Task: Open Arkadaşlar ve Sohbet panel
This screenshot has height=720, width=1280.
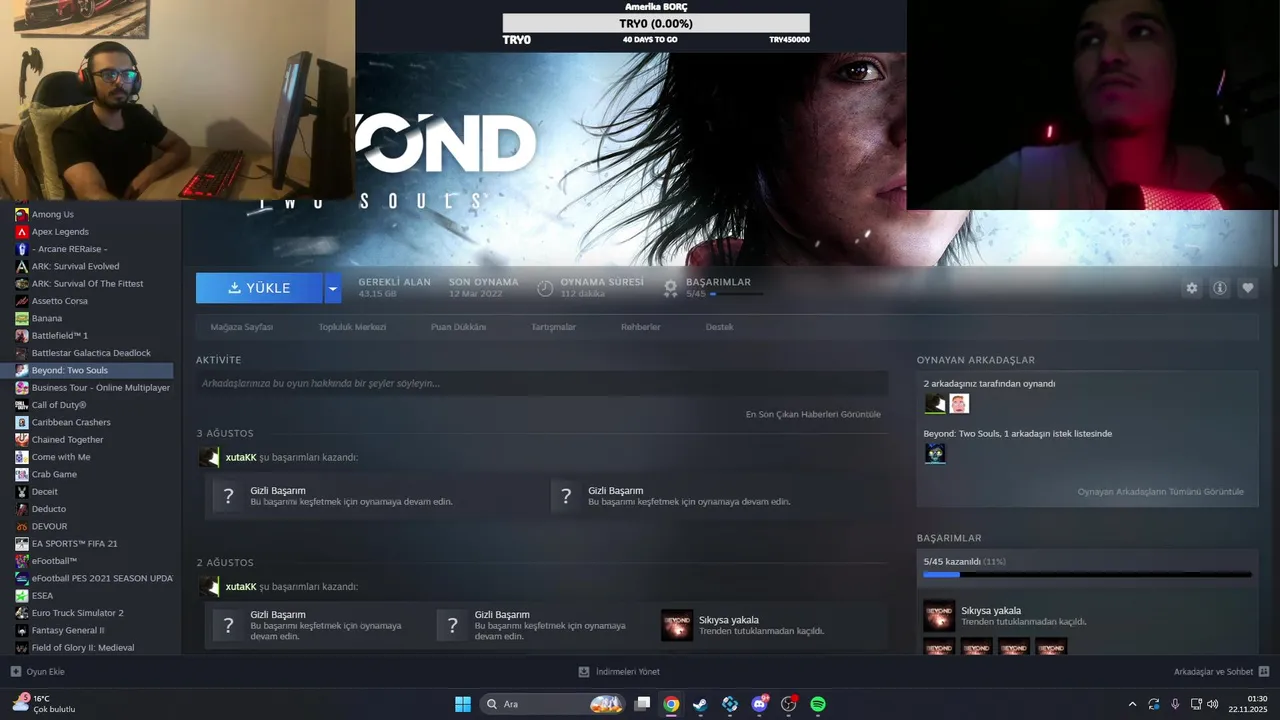Action: pos(1221,672)
